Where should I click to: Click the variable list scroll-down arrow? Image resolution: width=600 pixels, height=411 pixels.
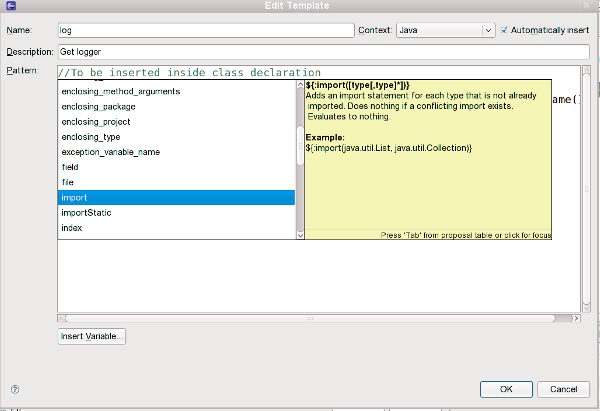tap(299, 233)
